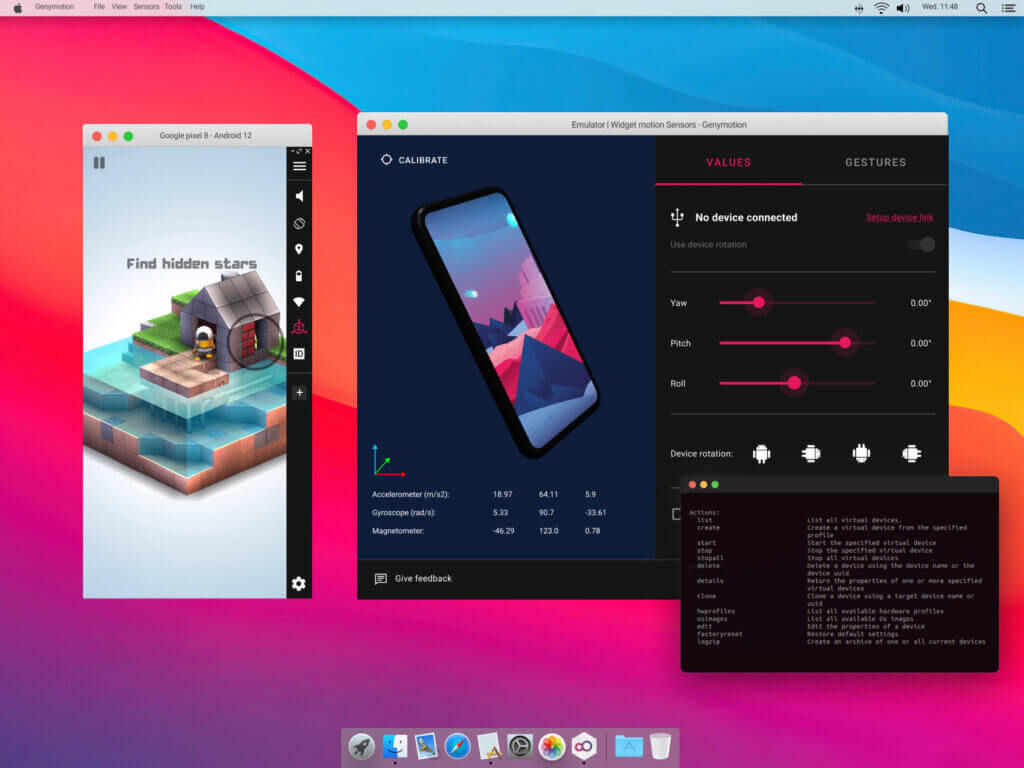The height and width of the screenshot is (768, 1024).
Task: Click Magnetometer value -46.29
Action: pos(503,531)
